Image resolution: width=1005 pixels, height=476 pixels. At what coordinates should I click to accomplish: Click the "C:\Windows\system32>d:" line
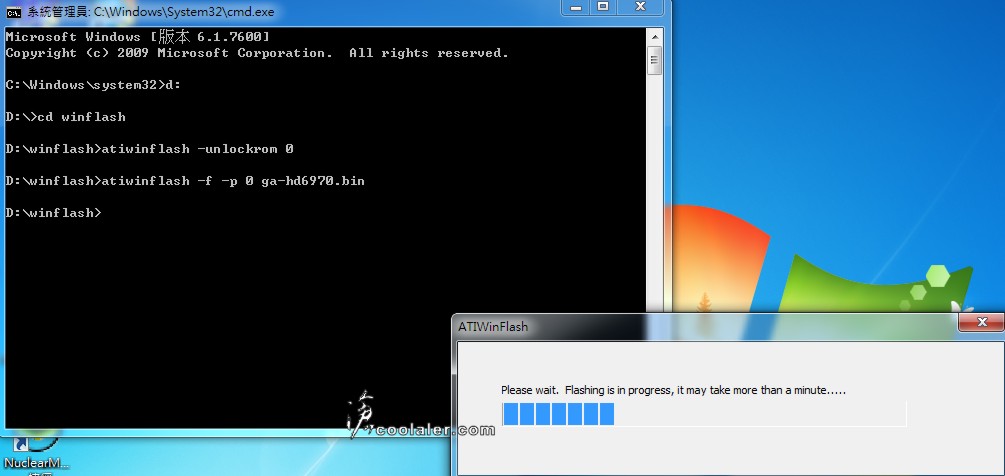93,85
